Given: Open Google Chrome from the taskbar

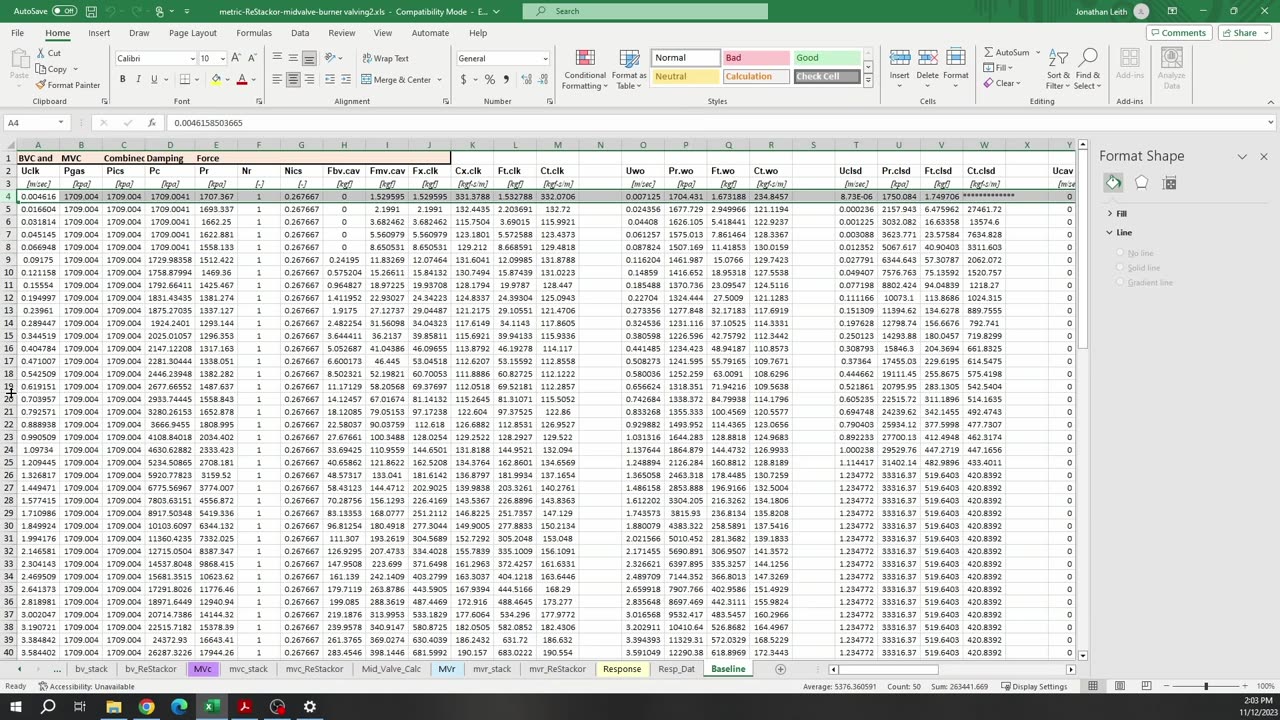Looking at the screenshot, I should (146, 707).
